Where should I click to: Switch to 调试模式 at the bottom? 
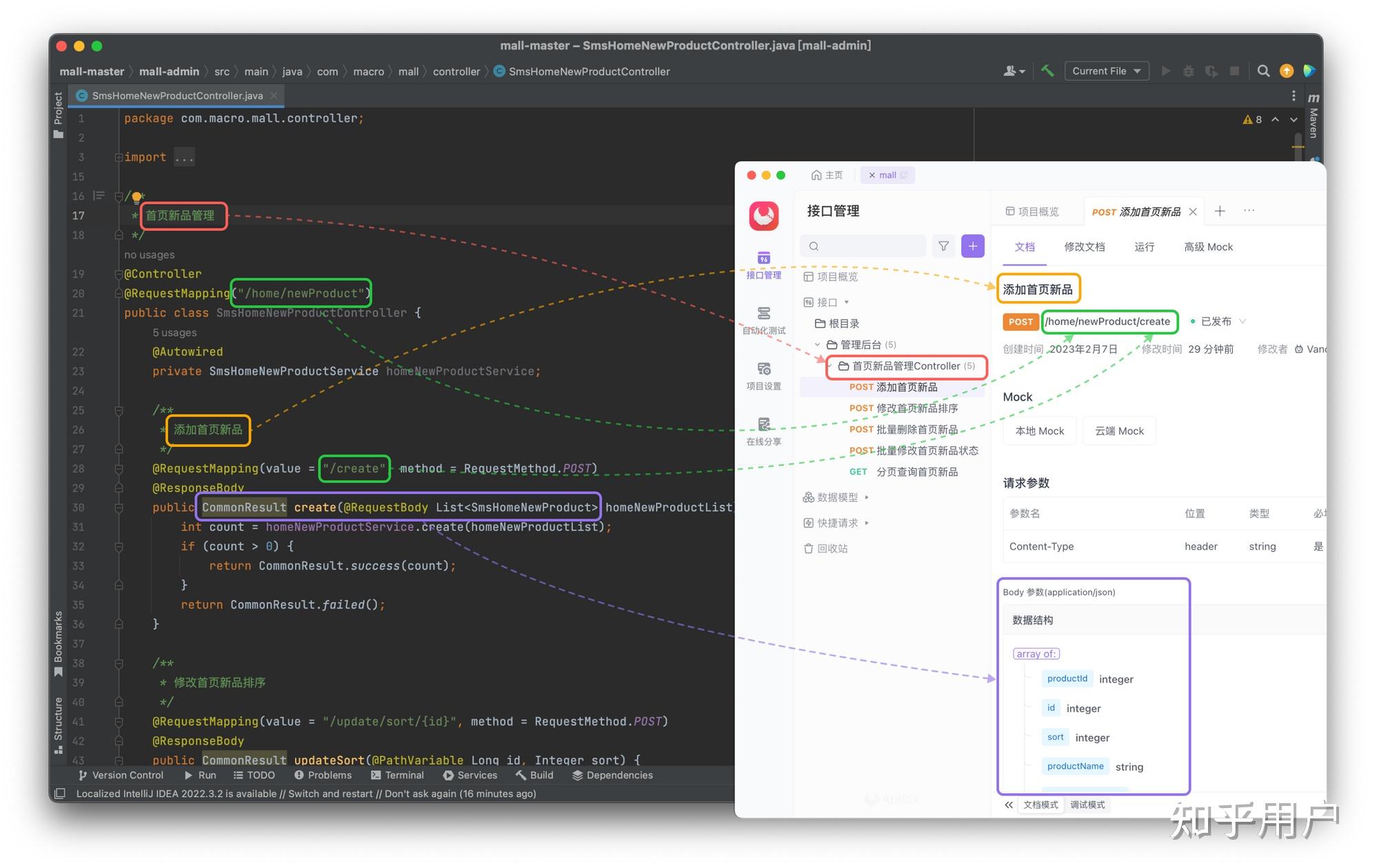[x=1087, y=805]
